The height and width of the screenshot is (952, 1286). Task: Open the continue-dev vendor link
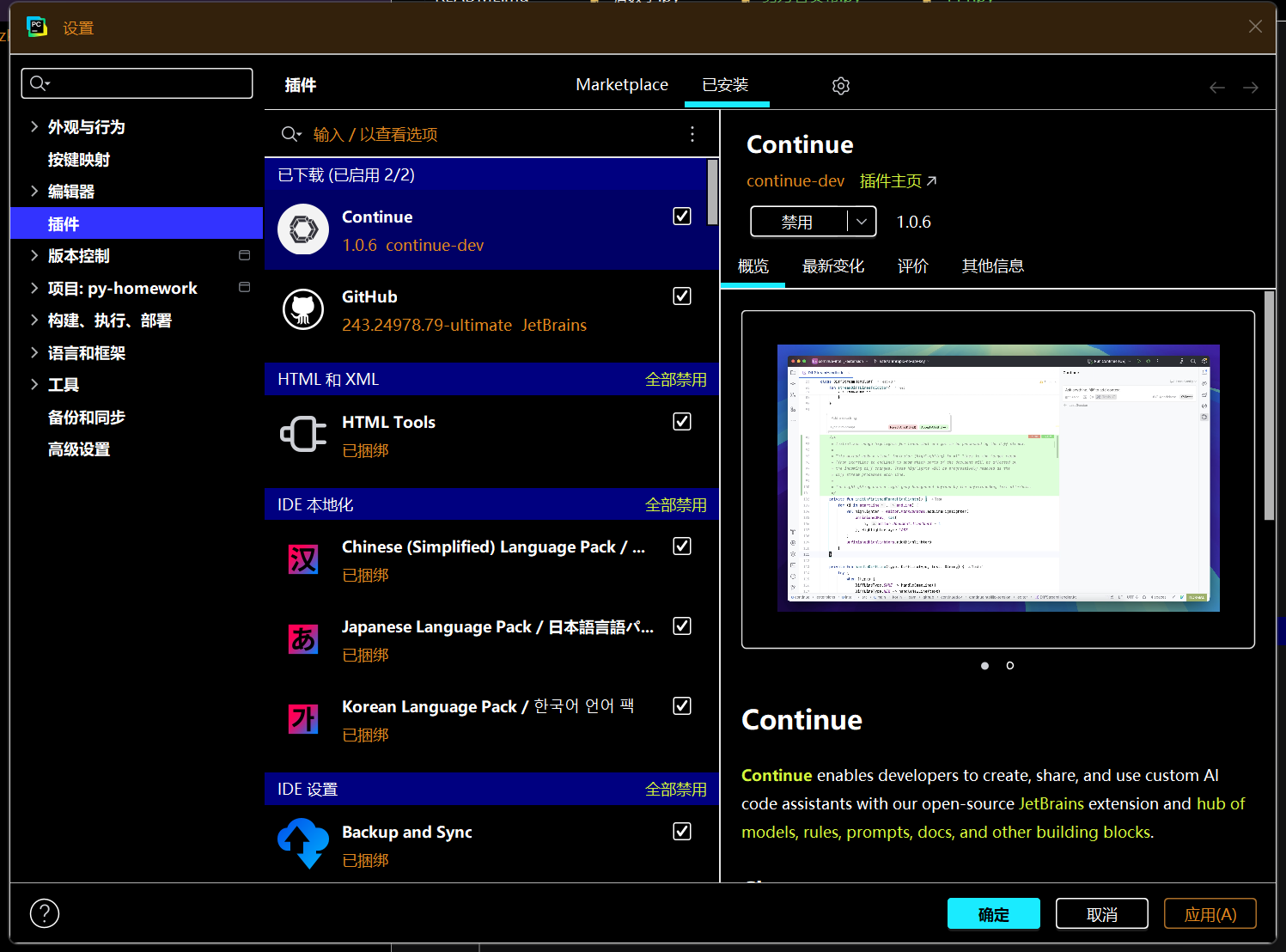point(795,181)
